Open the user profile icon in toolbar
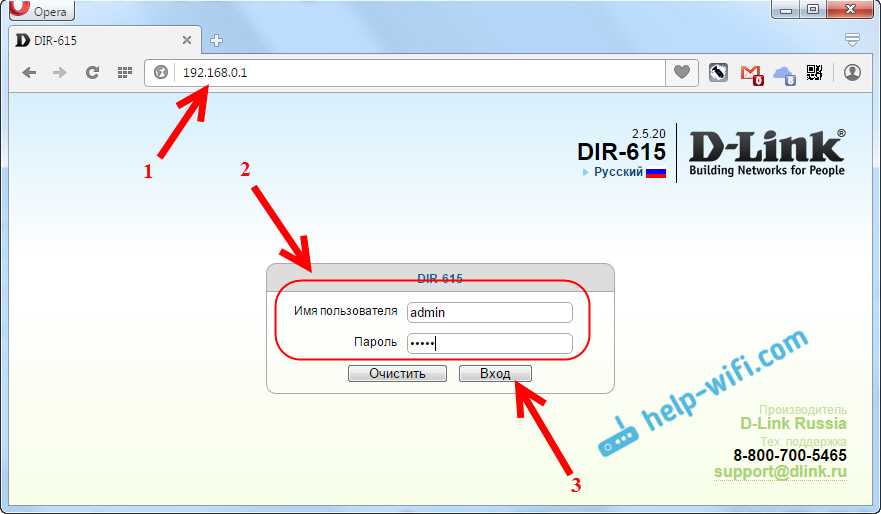Viewport: 881px width, 514px height. point(852,72)
